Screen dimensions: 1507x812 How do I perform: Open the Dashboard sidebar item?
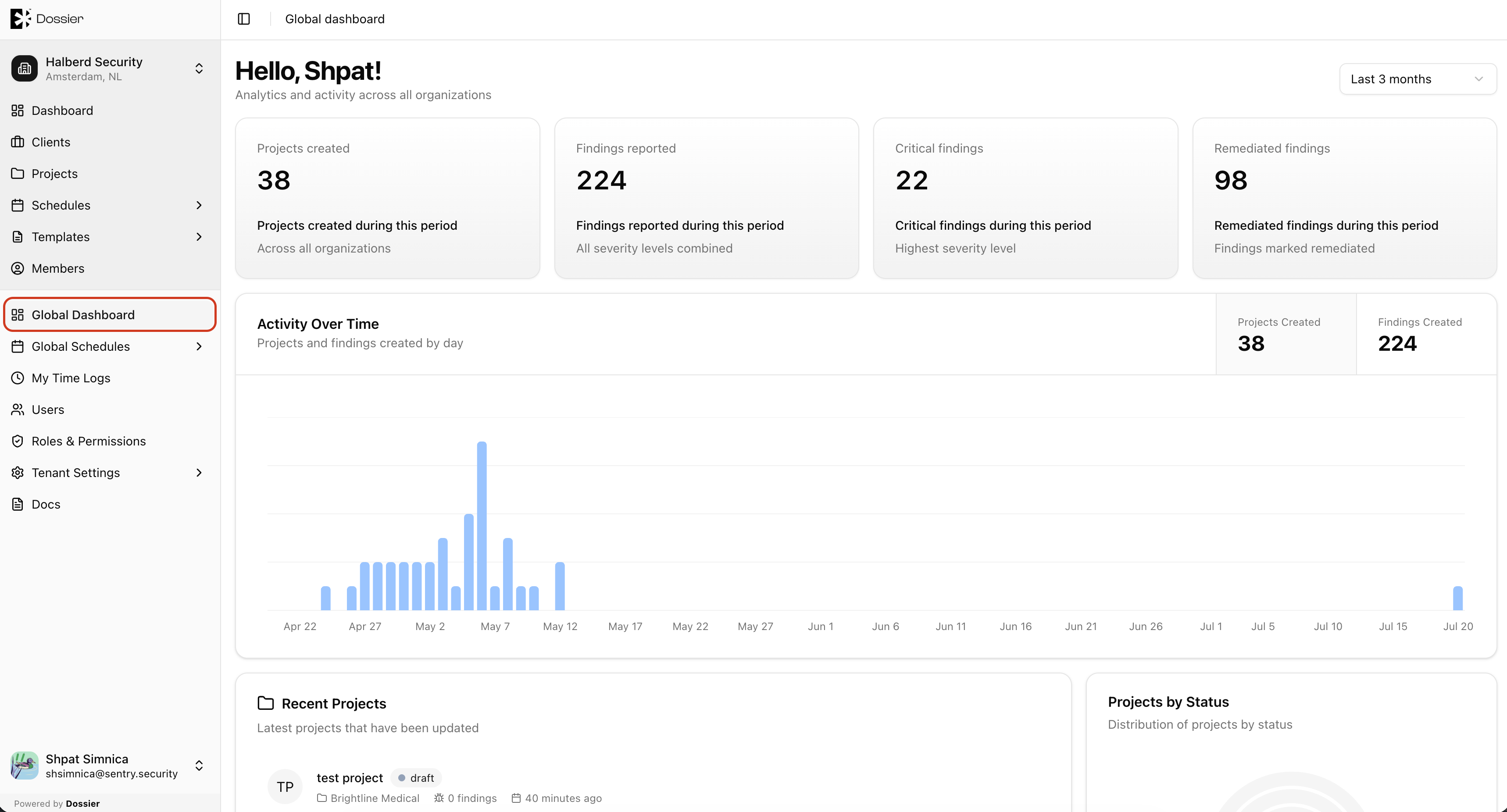[x=110, y=110]
